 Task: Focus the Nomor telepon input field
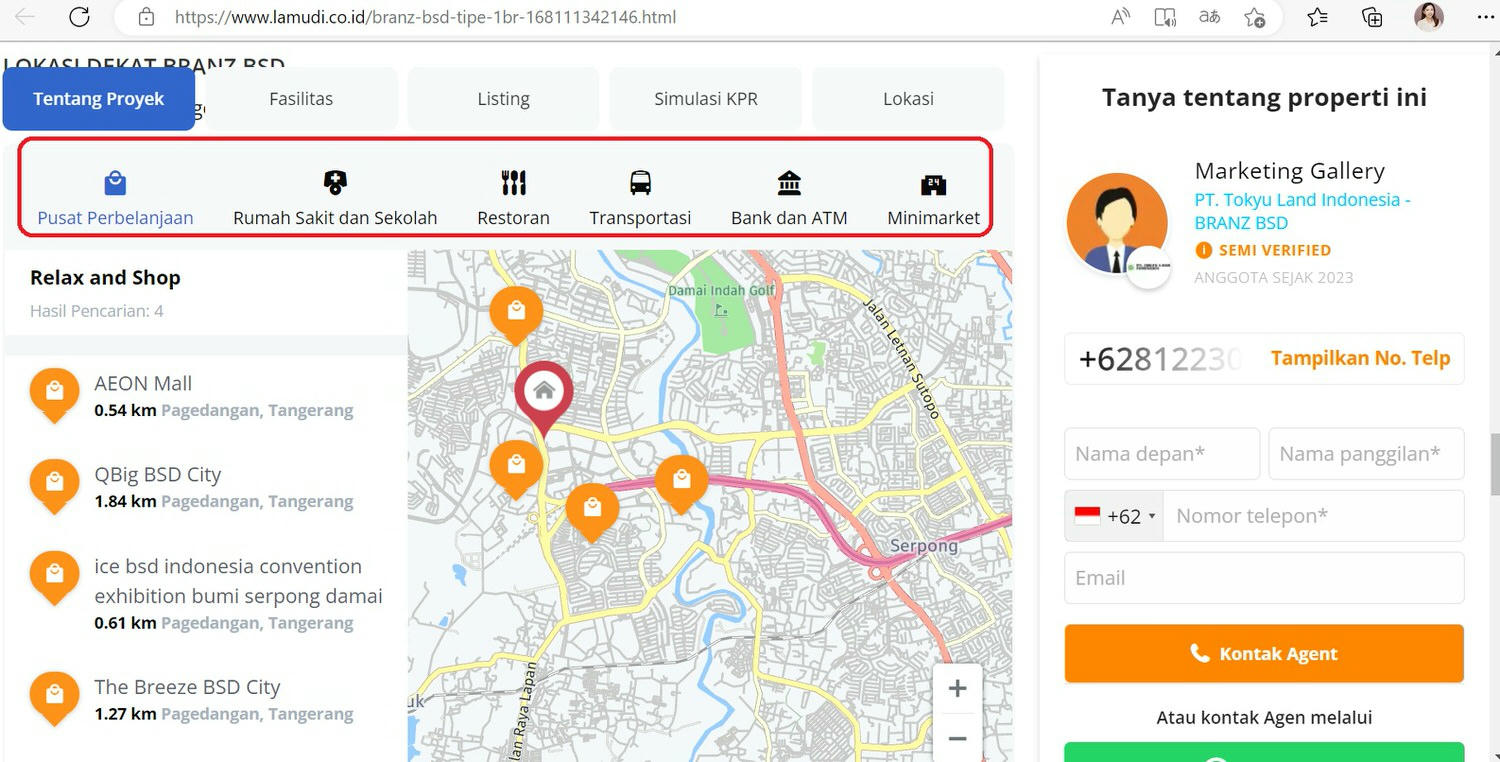pyautogui.click(x=1313, y=516)
